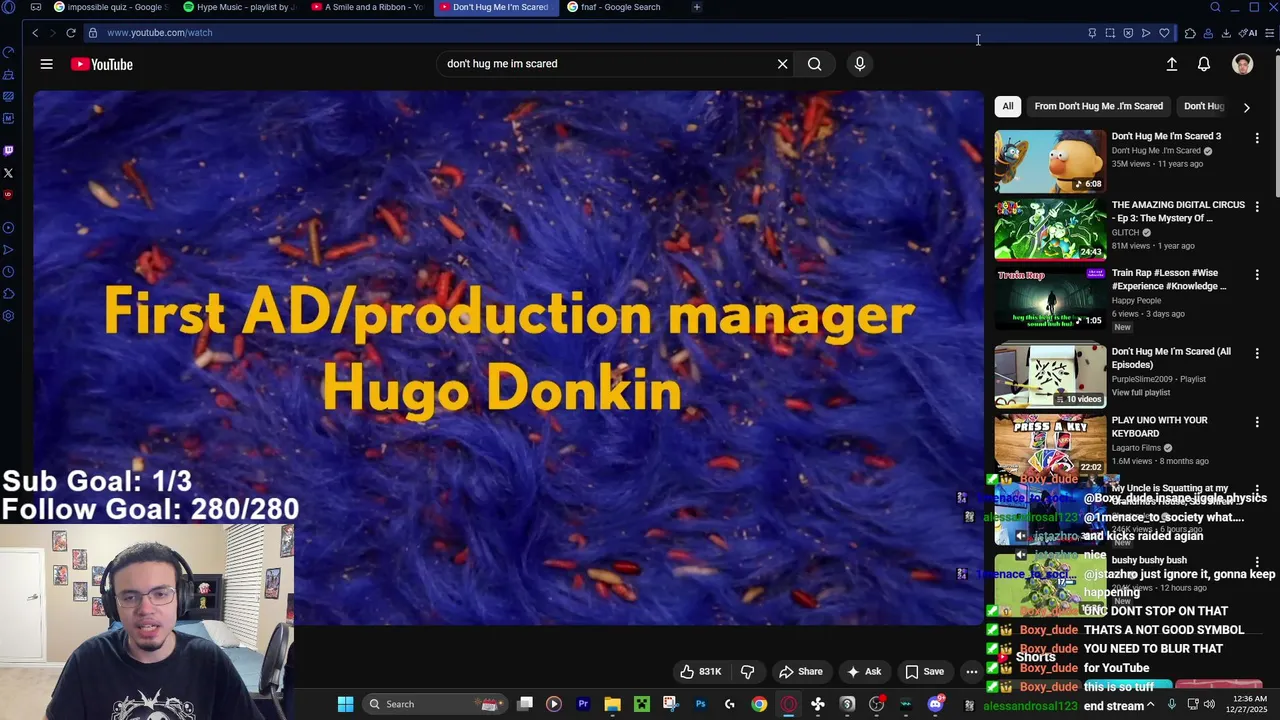1280x720 pixels.
Task: Open Premiere Pro from the taskbar
Action: 583,704
